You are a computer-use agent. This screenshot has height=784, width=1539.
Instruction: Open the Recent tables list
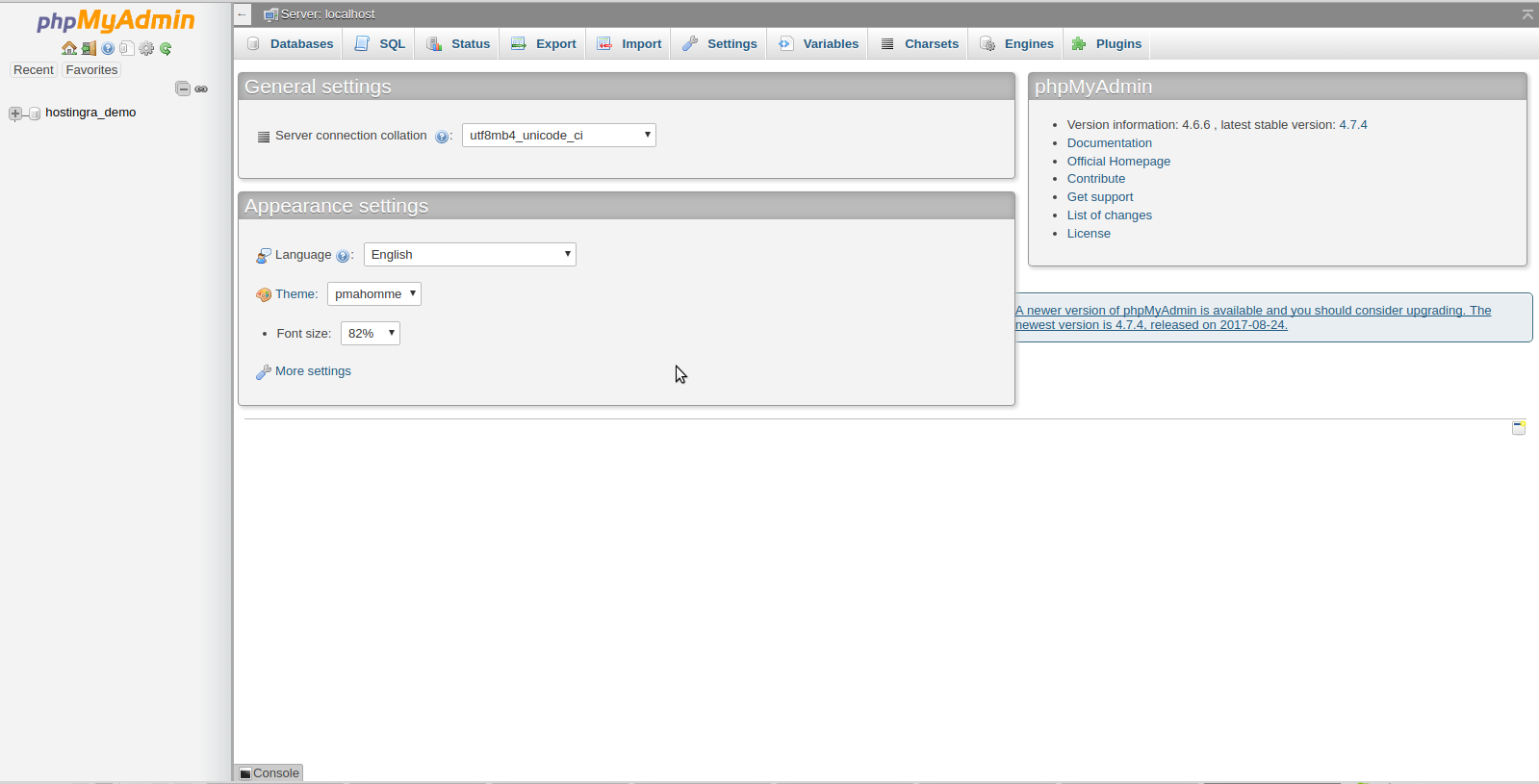click(x=34, y=70)
